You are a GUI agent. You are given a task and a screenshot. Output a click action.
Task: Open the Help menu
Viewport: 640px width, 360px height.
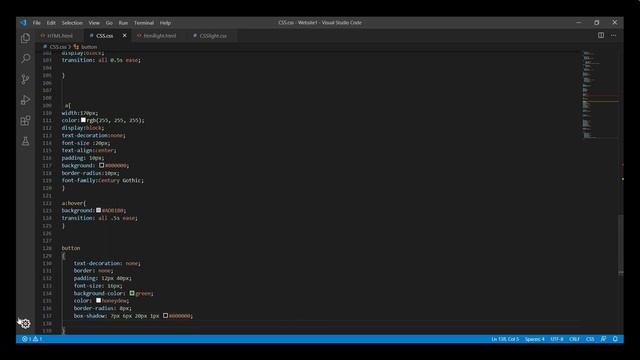(x=165, y=23)
